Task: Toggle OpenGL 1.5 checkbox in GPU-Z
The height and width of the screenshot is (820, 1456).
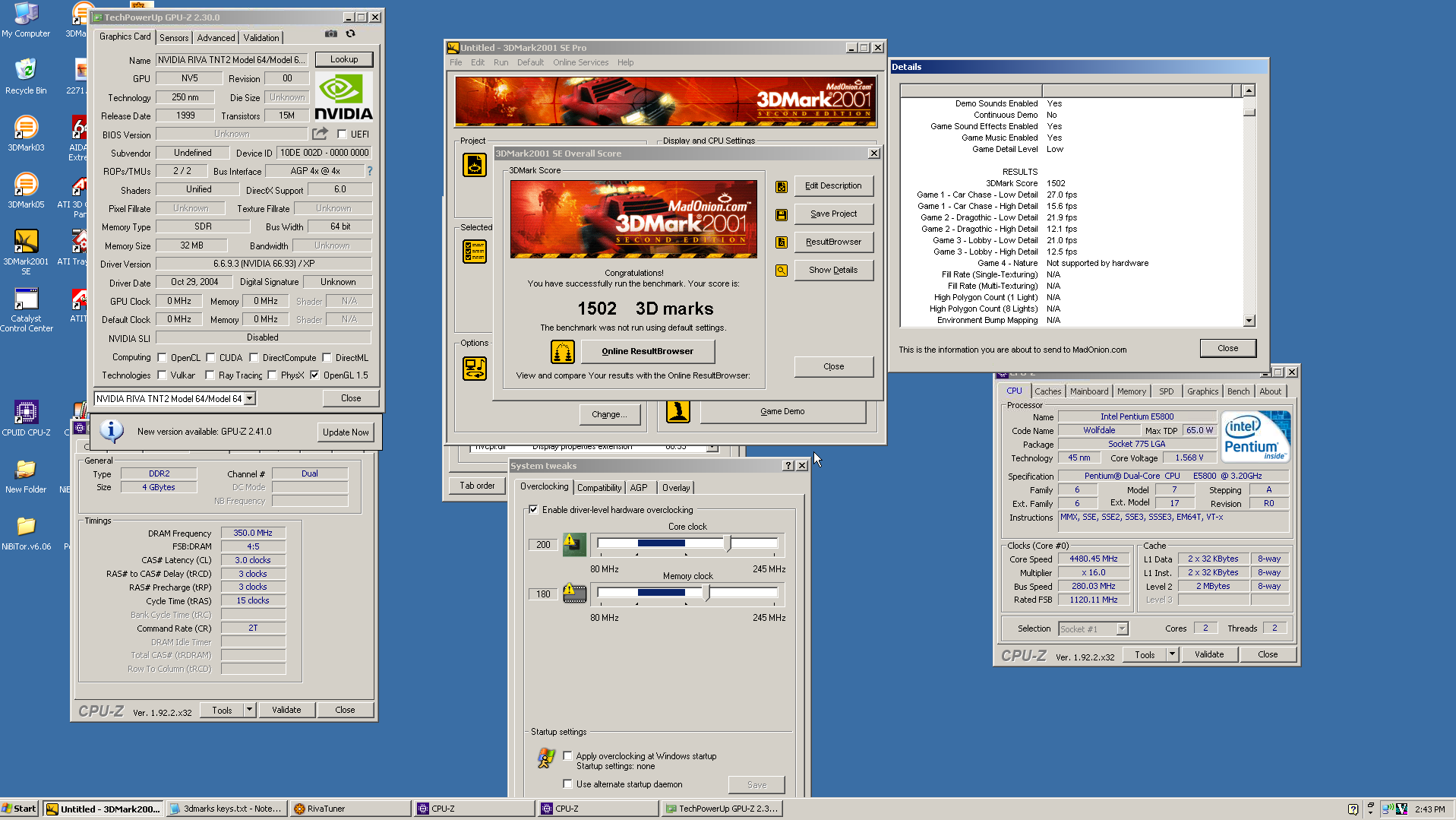Action: click(x=314, y=375)
